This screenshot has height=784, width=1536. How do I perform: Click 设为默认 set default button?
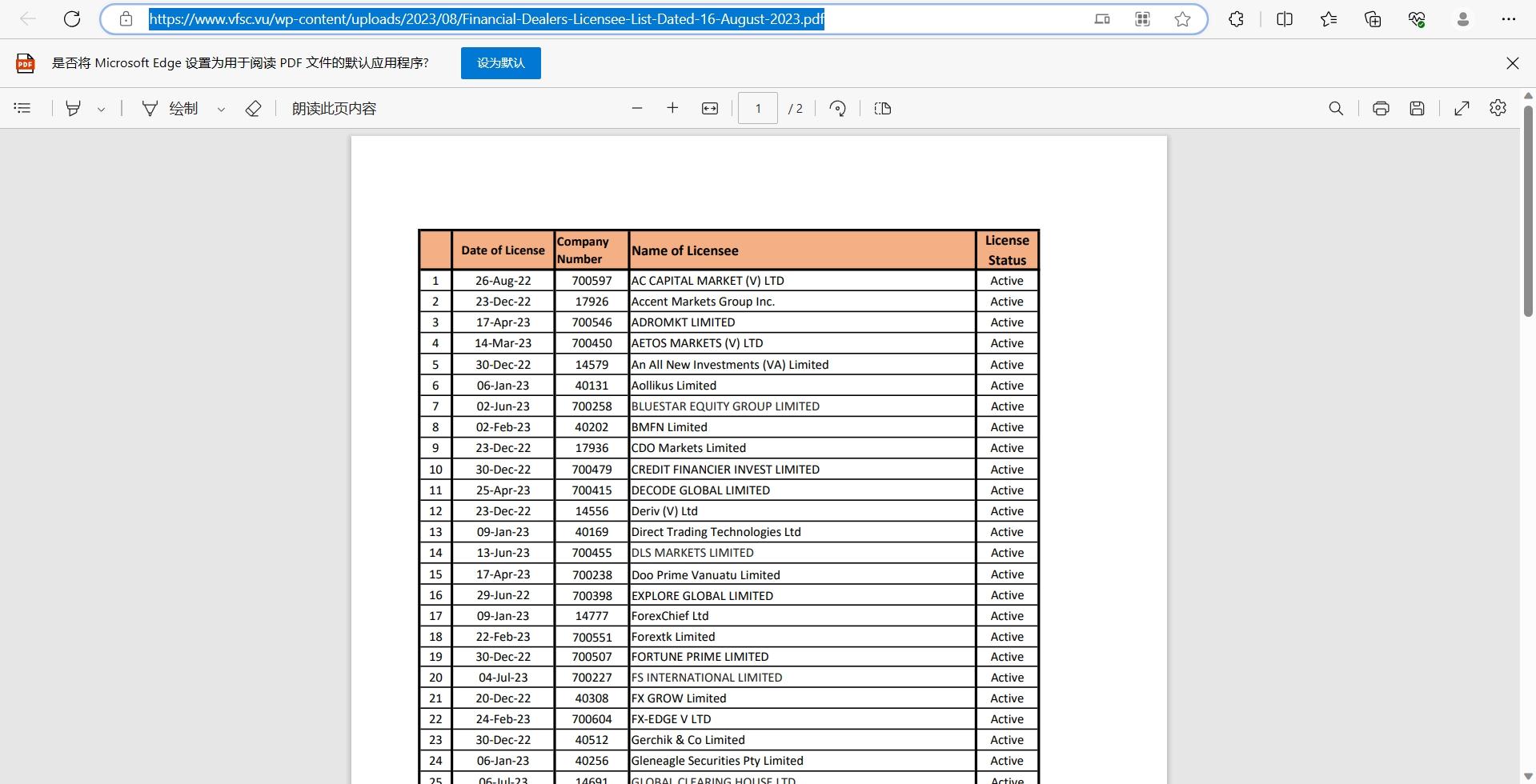click(x=501, y=63)
